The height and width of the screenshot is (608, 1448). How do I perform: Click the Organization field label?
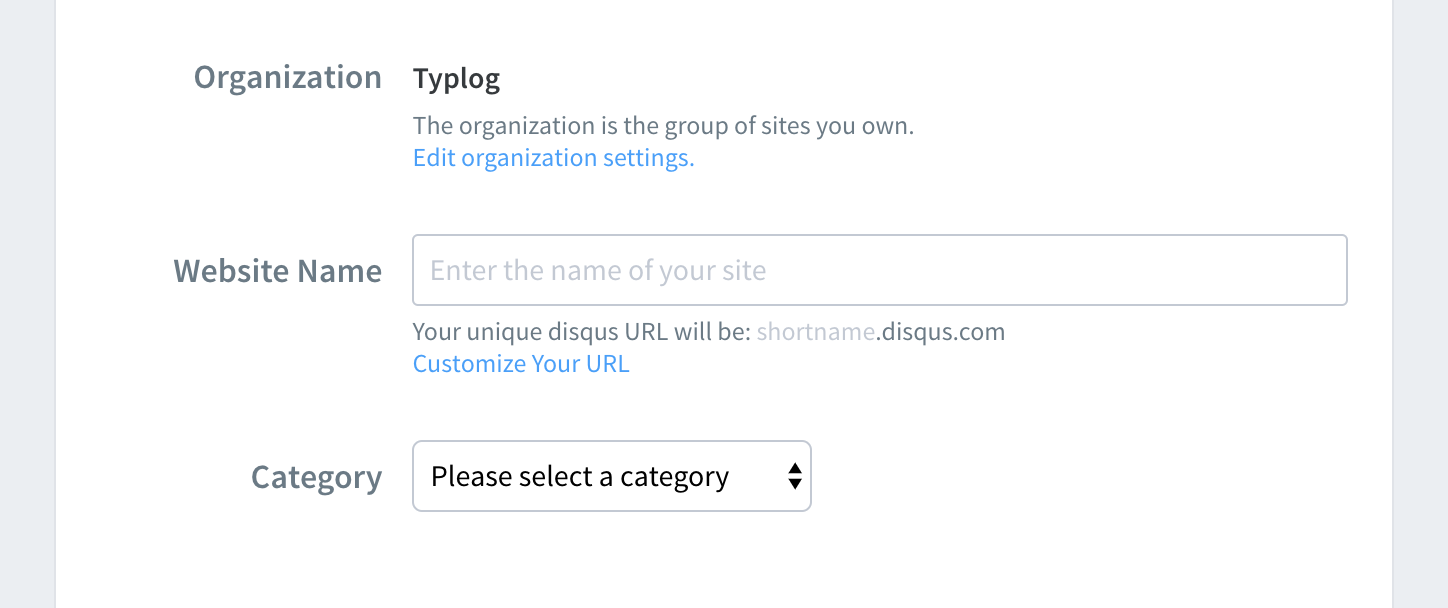point(288,78)
